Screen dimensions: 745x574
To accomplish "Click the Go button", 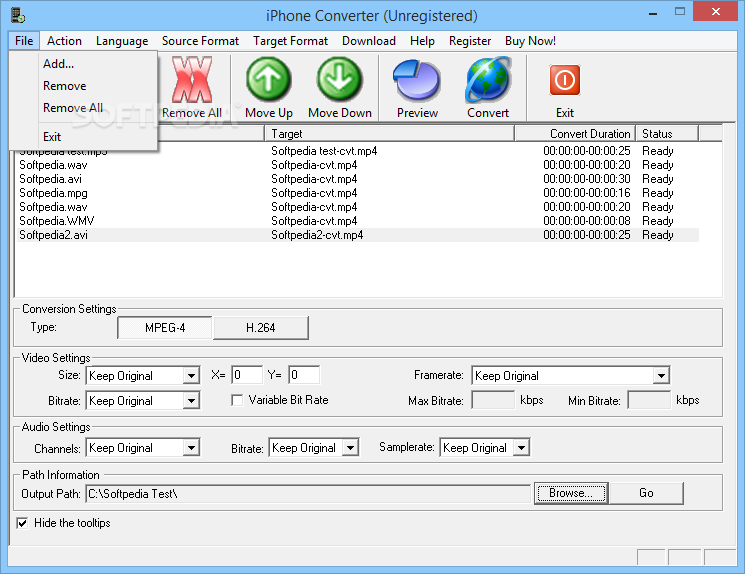I will (646, 493).
